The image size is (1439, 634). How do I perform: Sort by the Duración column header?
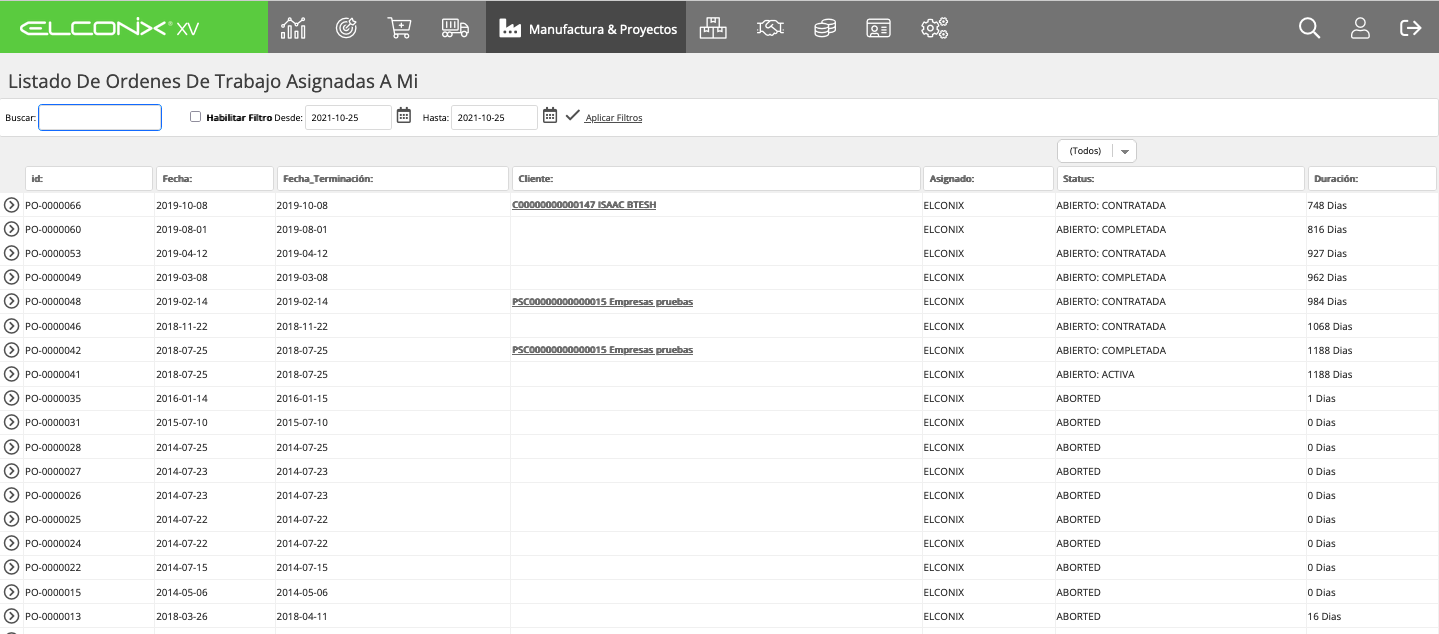pyautogui.click(x=1372, y=178)
